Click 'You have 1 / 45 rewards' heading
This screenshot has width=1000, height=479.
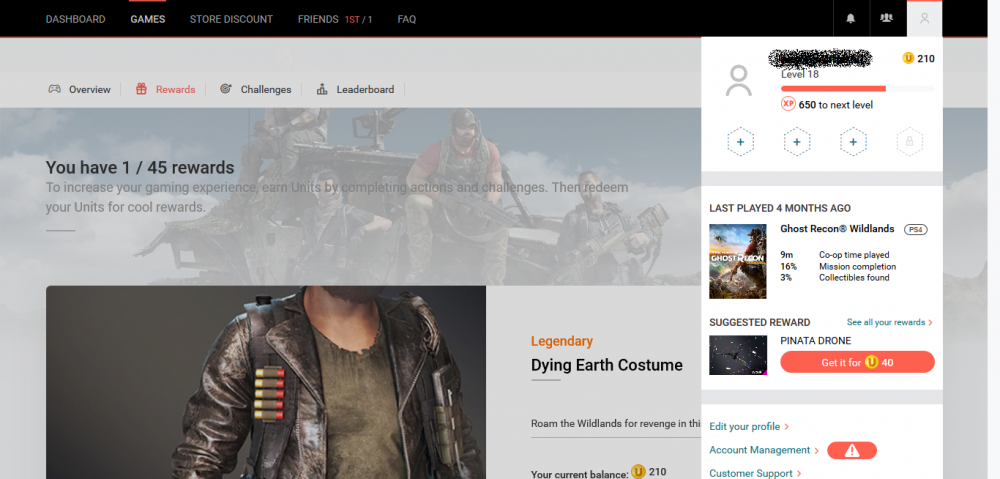click(140, 168)
